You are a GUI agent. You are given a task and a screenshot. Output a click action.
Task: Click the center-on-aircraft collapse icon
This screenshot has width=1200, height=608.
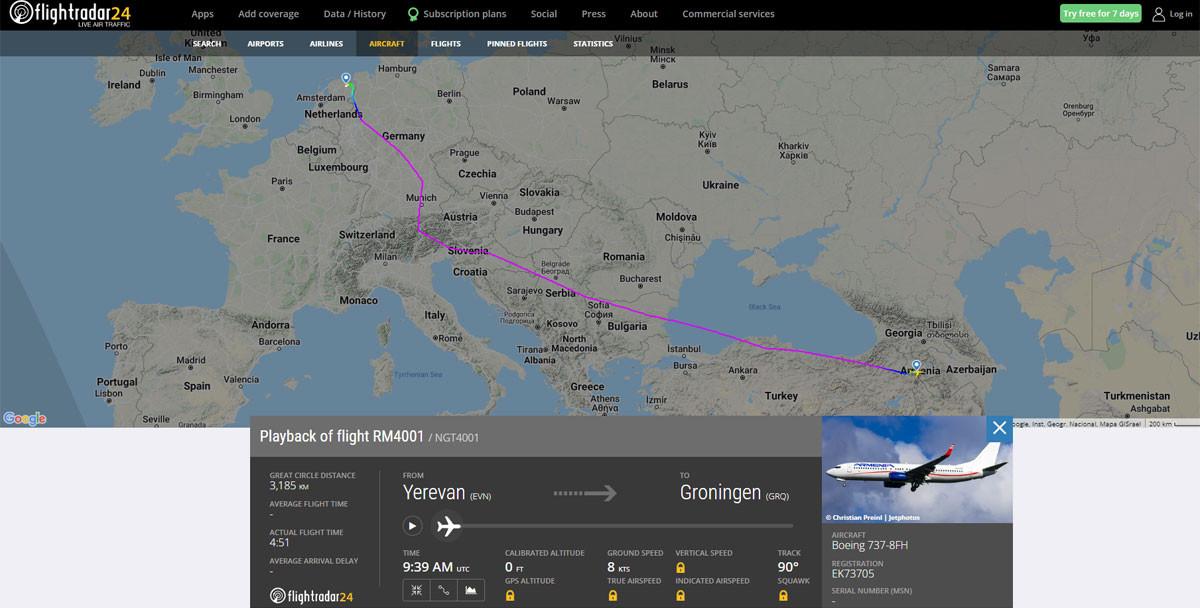tap(416, 591)
